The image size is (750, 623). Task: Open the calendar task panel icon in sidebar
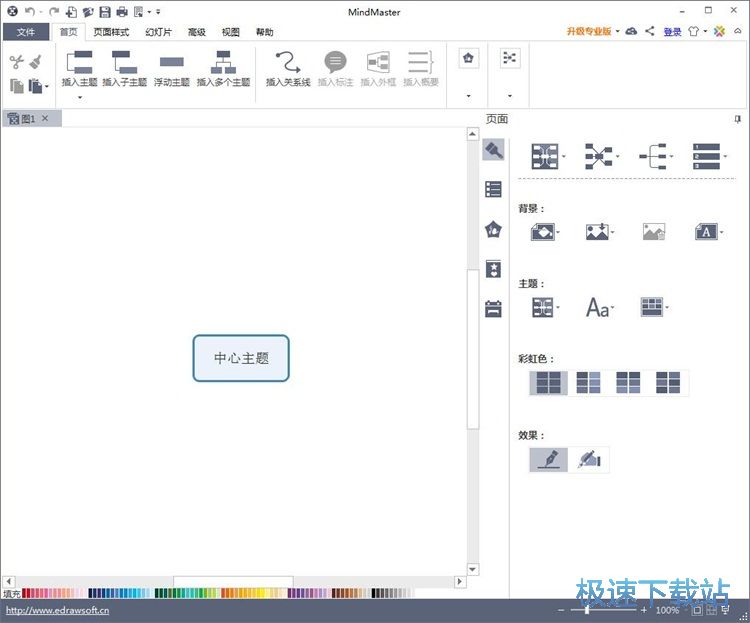493,309
